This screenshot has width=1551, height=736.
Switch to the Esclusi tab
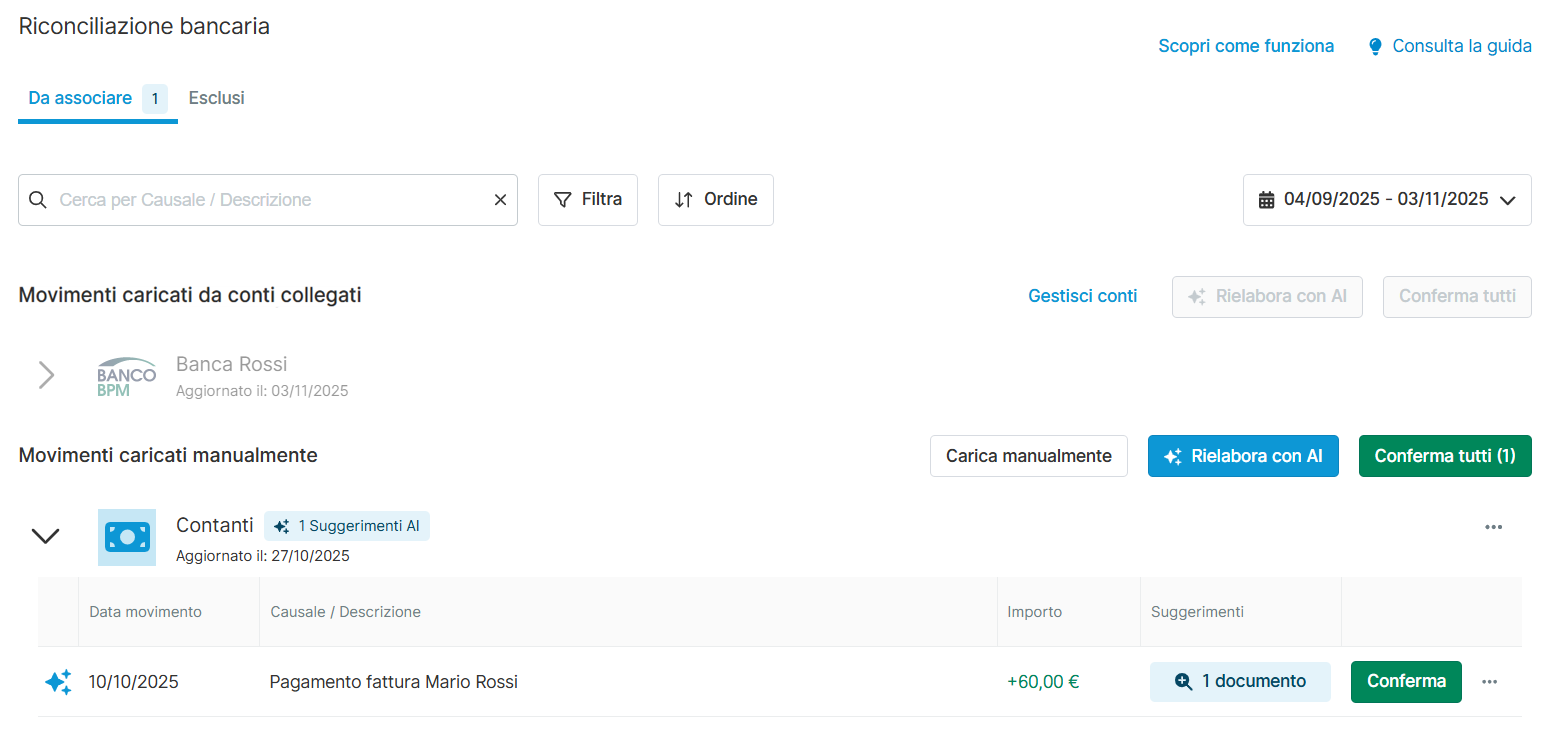[217, 98]
